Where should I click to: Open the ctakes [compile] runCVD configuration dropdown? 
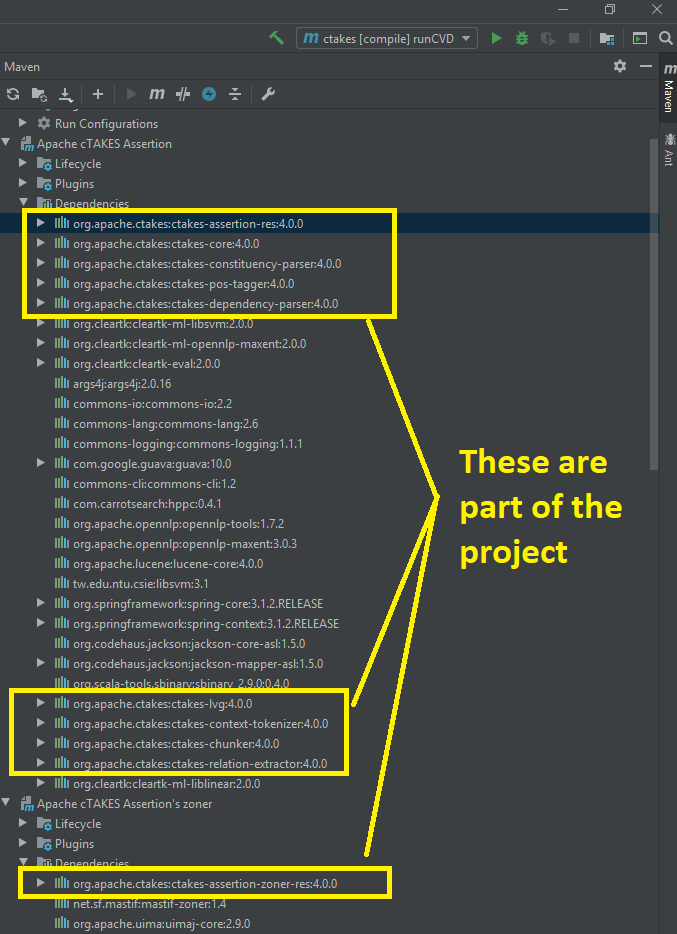point(386,39)
